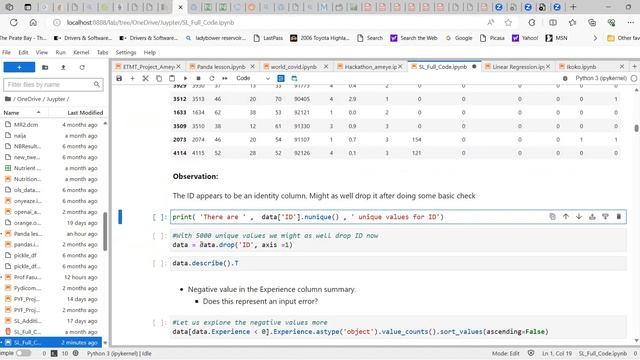Upload files using the upload arrow icon
Screen dimensions: 640x360
[x=63, y=67]
